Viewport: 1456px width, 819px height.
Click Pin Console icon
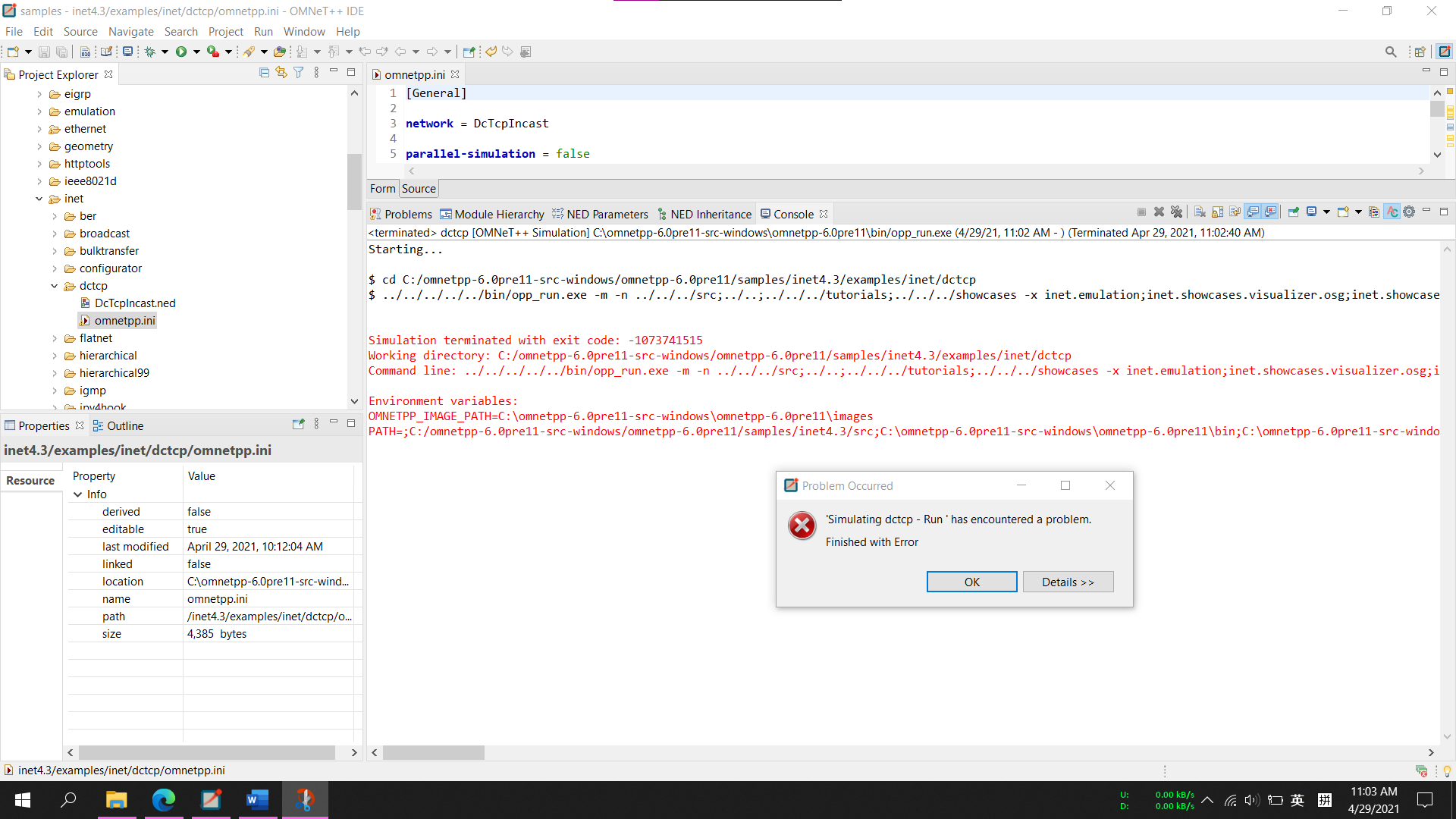click(x=1294, y=212)
